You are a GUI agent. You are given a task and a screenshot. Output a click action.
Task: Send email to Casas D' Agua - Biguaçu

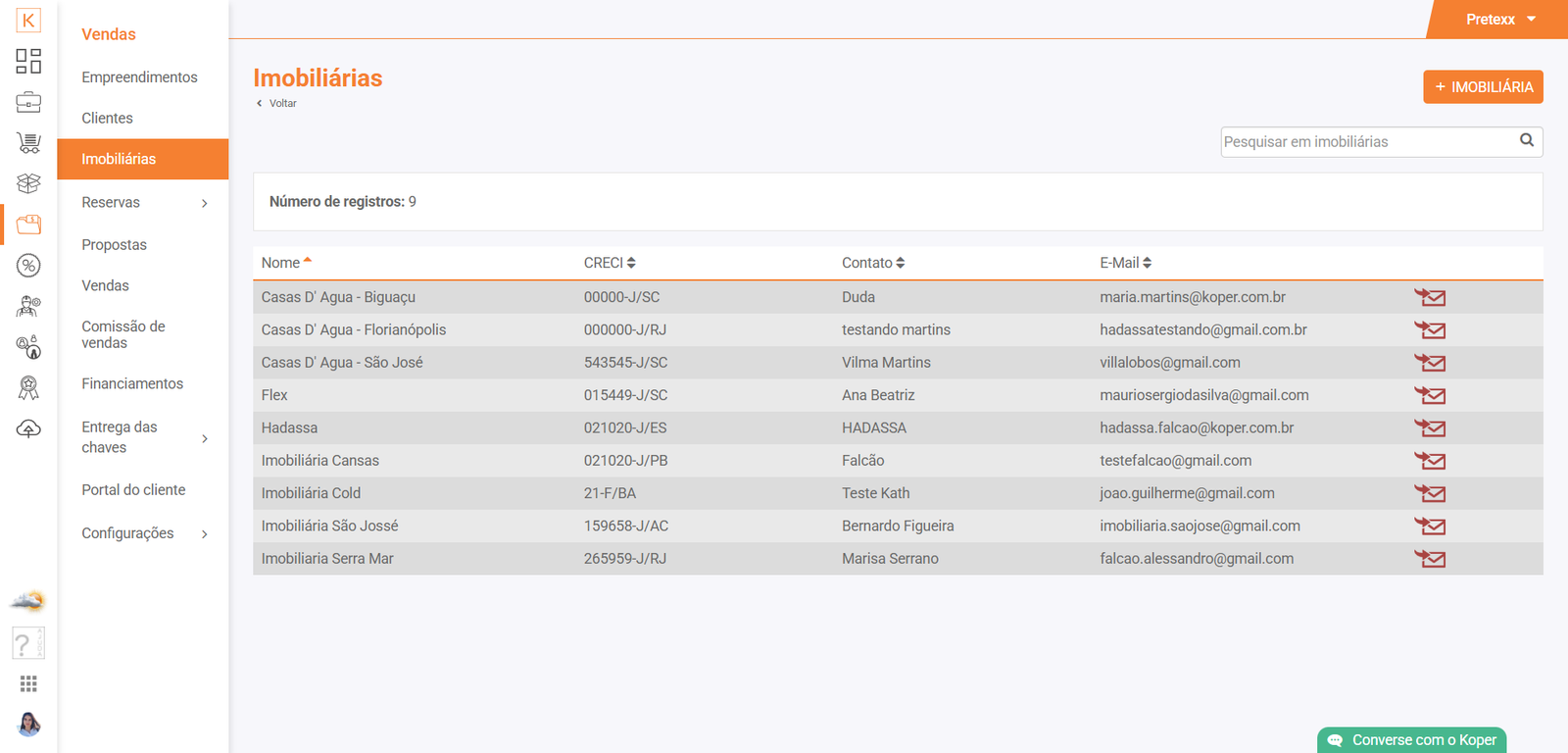point(1430,297)
